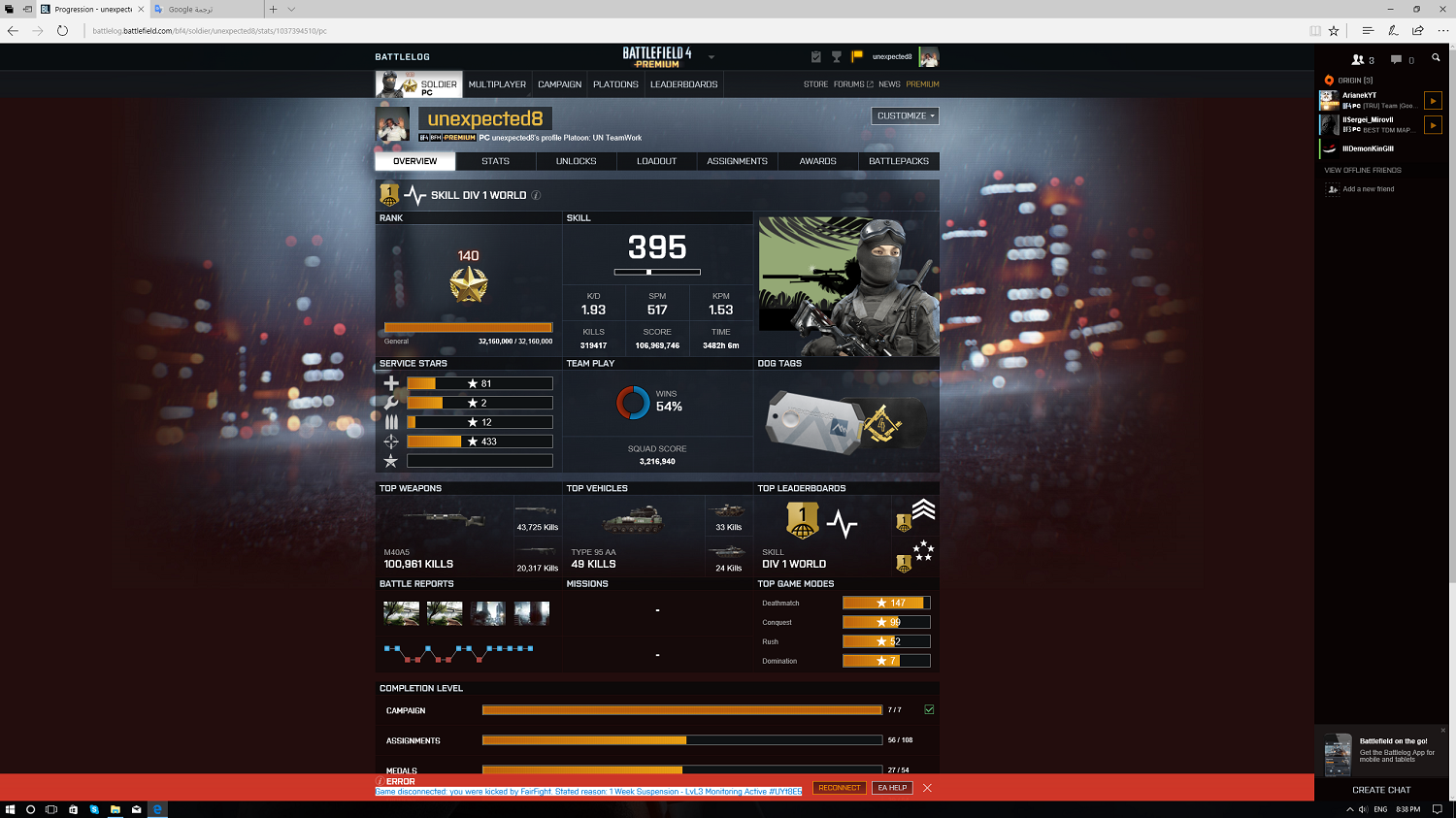Switch to the Awards tab
This screenshot has height=818, width=1456.
(x=818, y=161)
